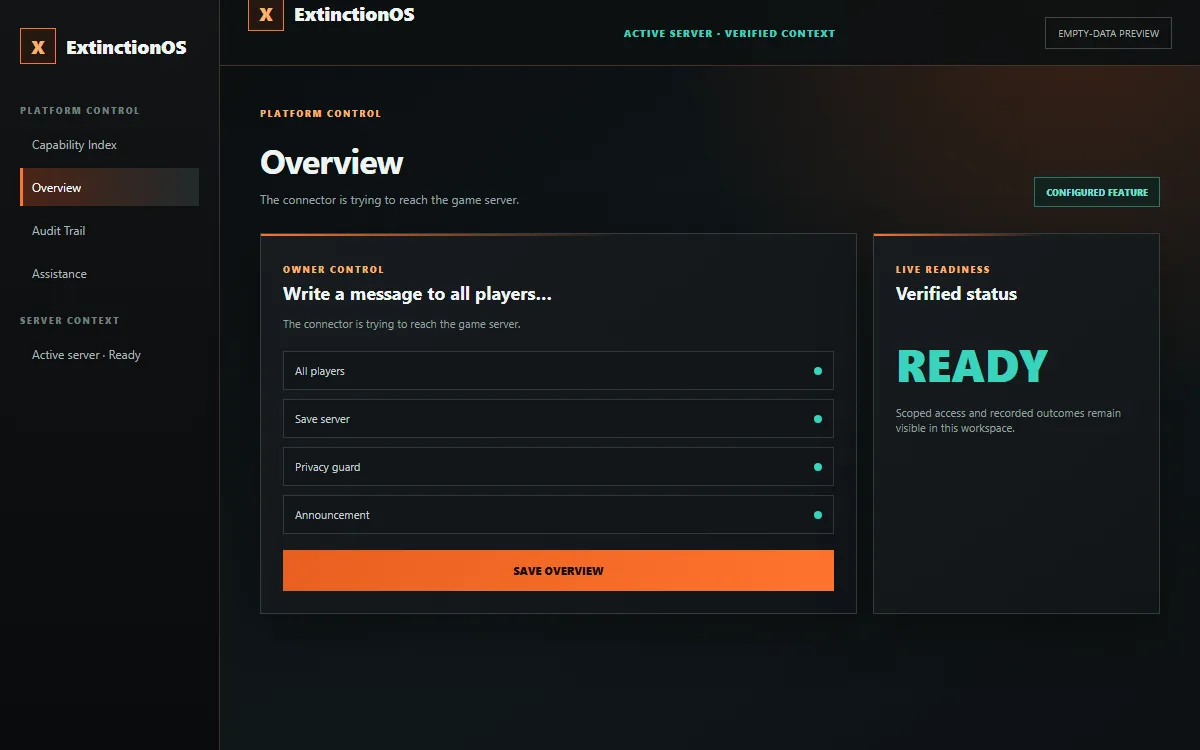Select the All players row

(558, 371)
